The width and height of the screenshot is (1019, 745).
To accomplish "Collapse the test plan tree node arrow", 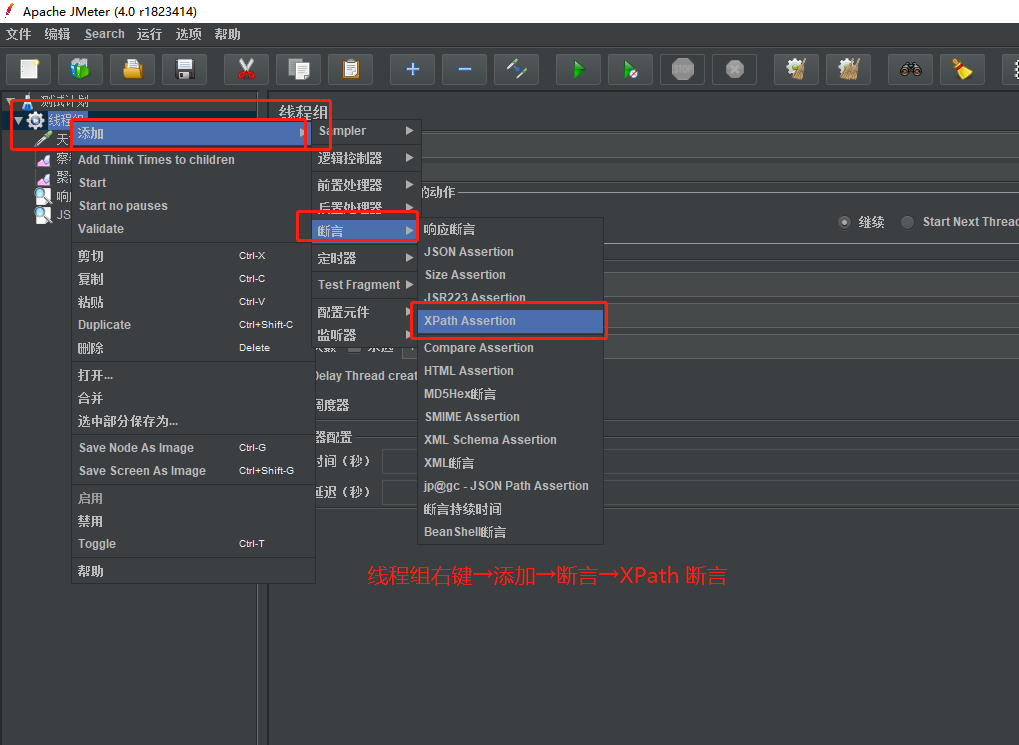I will click(11, 101).
